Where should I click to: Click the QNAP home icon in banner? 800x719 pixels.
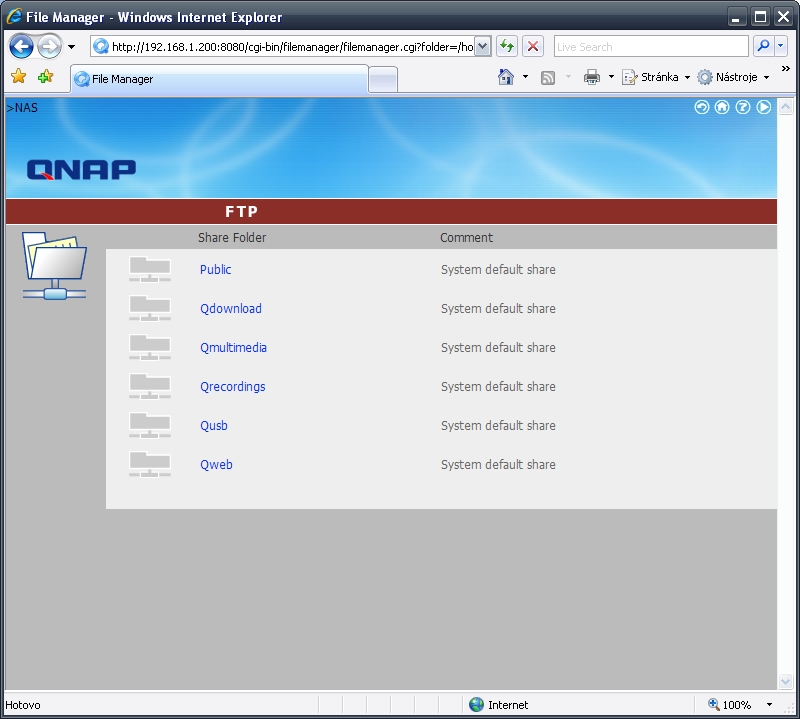[722, 107]
